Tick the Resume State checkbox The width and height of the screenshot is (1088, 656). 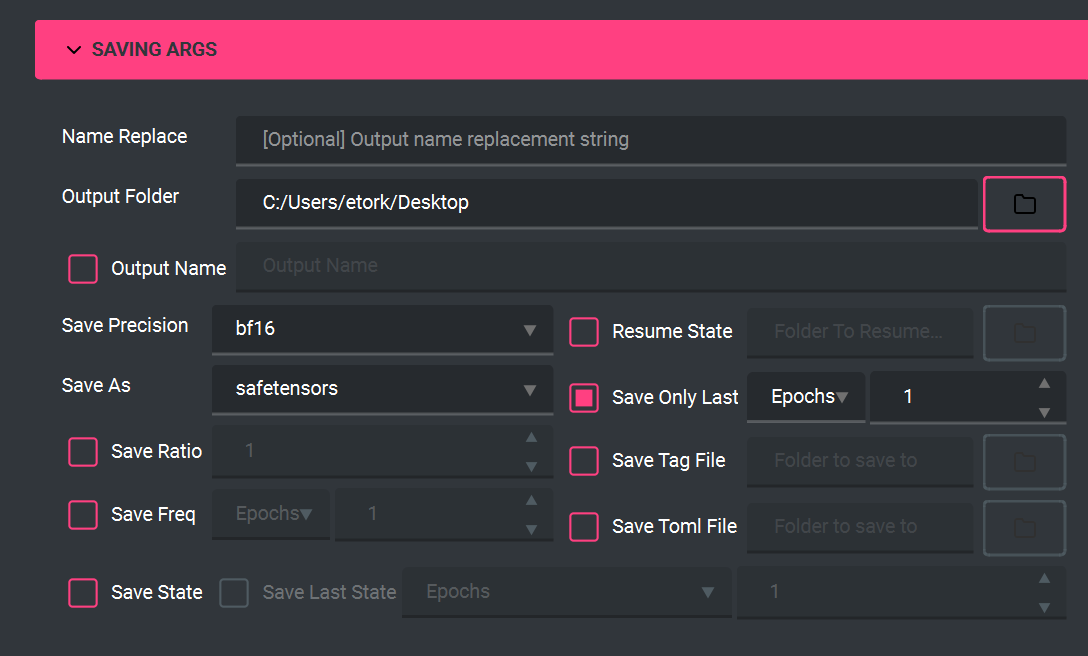tap(584, 332)
